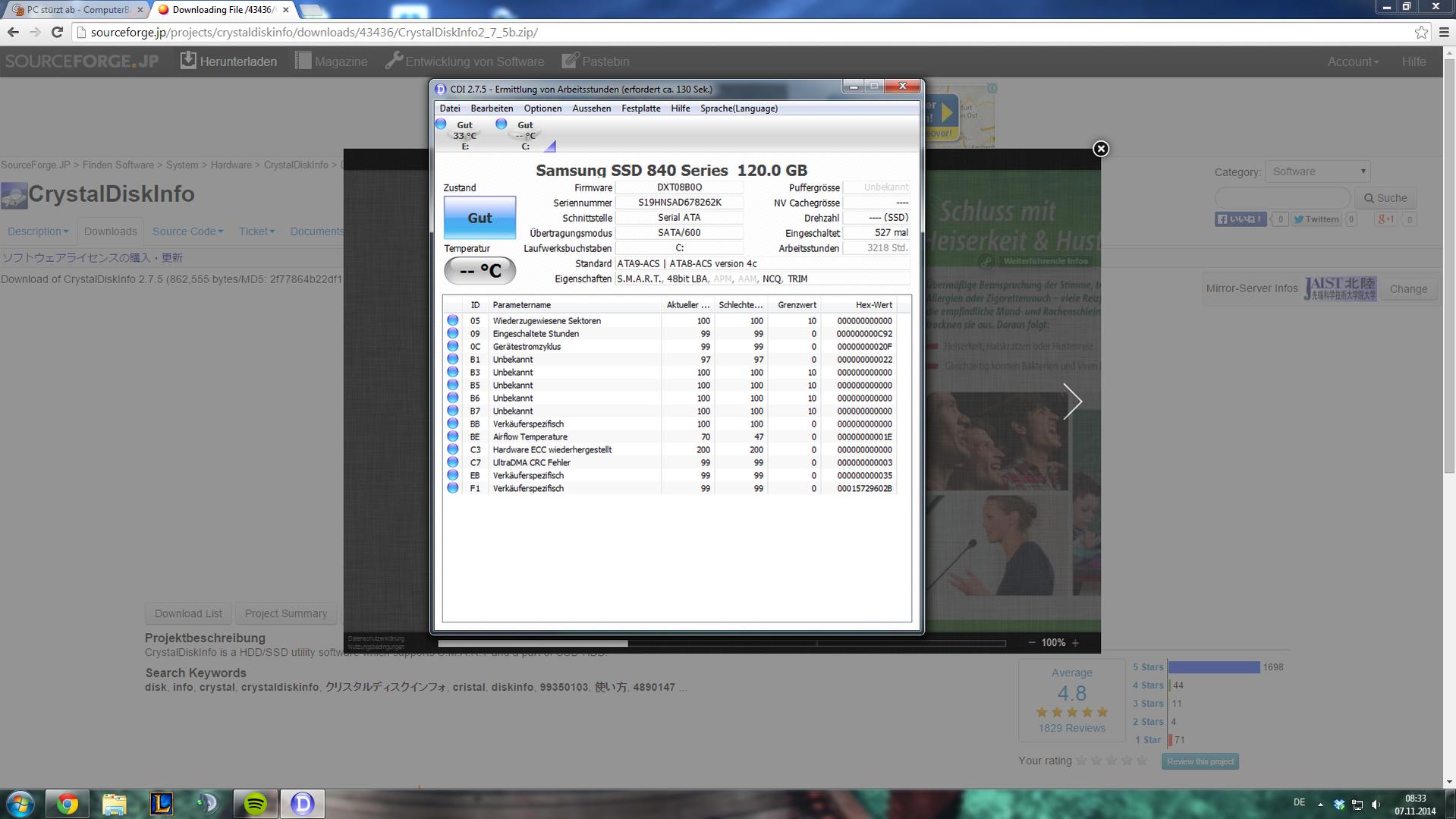The width and height of the screenshot is (1456, 819).
Task: Click status orb for Wiederzugewiesene Sektoren row
Action: (453, 321)
